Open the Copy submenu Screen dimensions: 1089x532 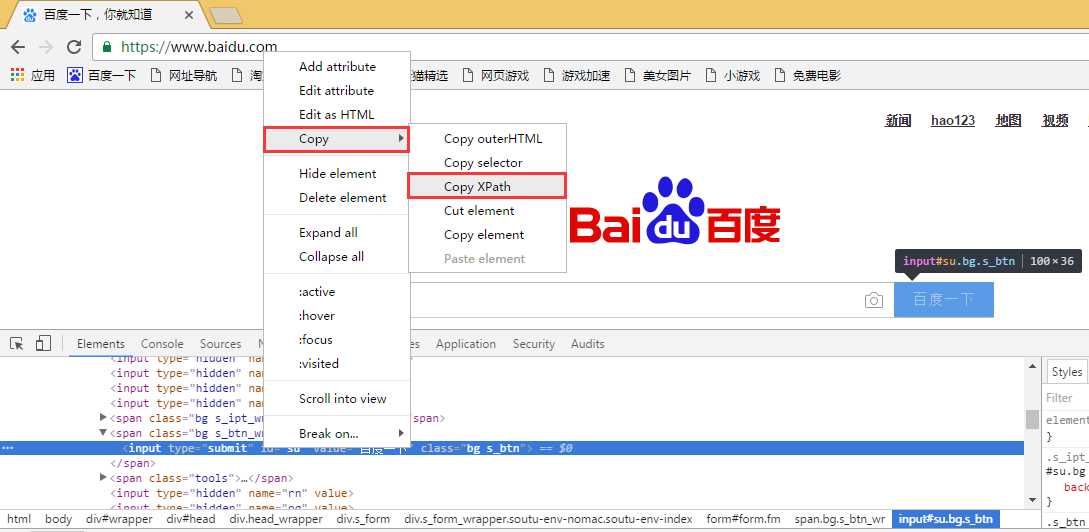337,139
